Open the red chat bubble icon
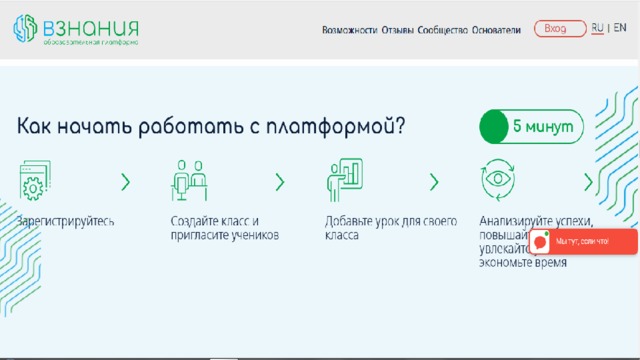 pos(540,242)
